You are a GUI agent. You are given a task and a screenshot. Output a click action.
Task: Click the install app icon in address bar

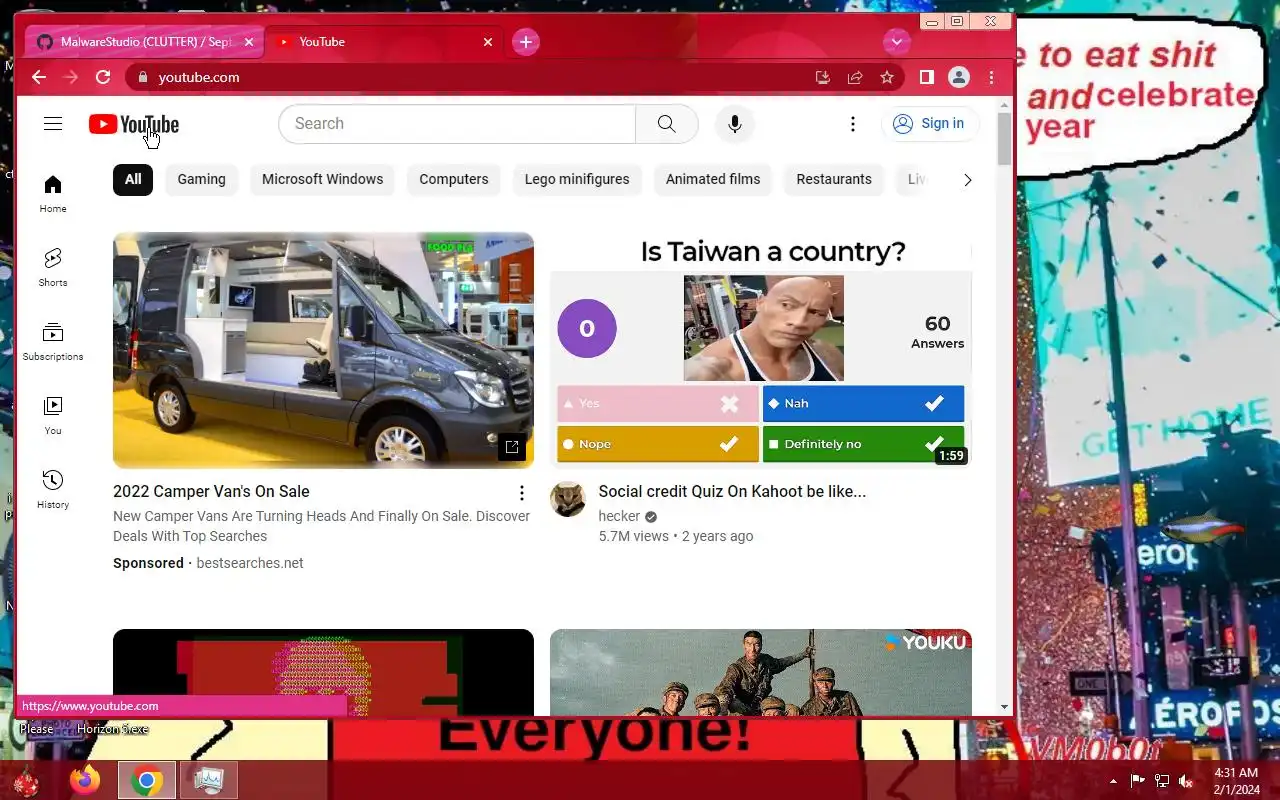coord(823,77)
